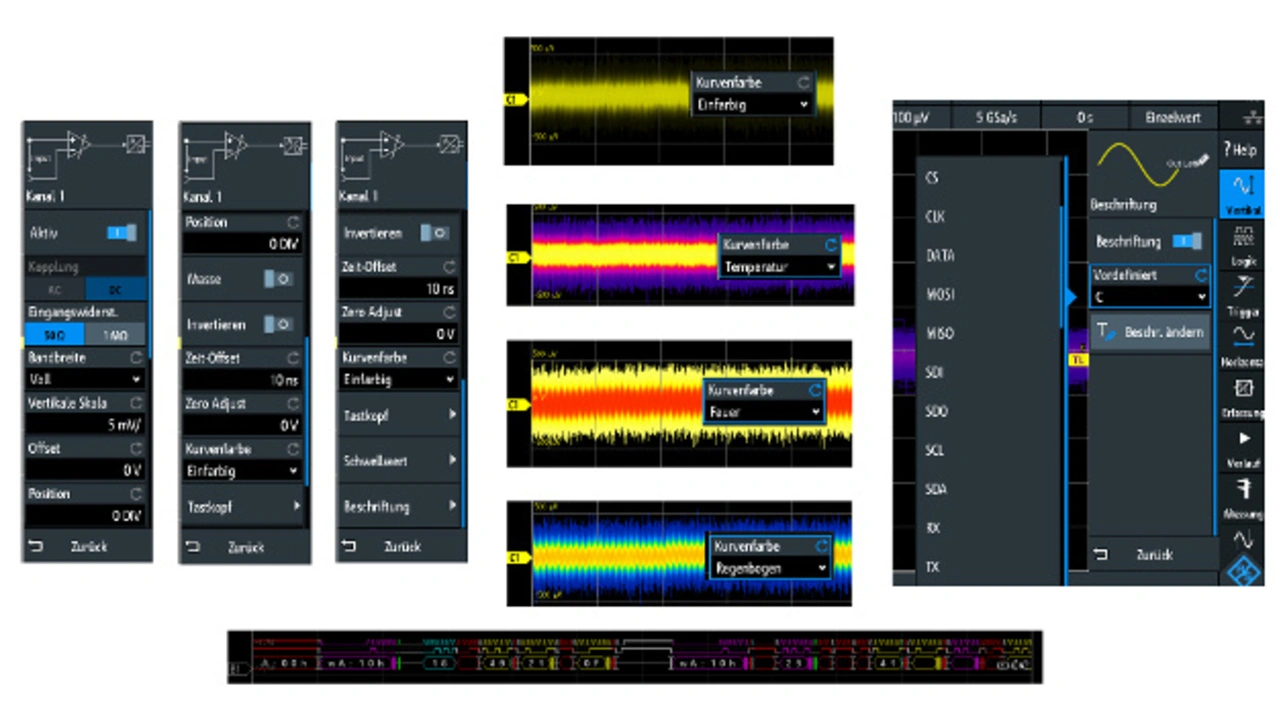
Task: Open the Messung measurement icon
Action: pos(1243,497)
